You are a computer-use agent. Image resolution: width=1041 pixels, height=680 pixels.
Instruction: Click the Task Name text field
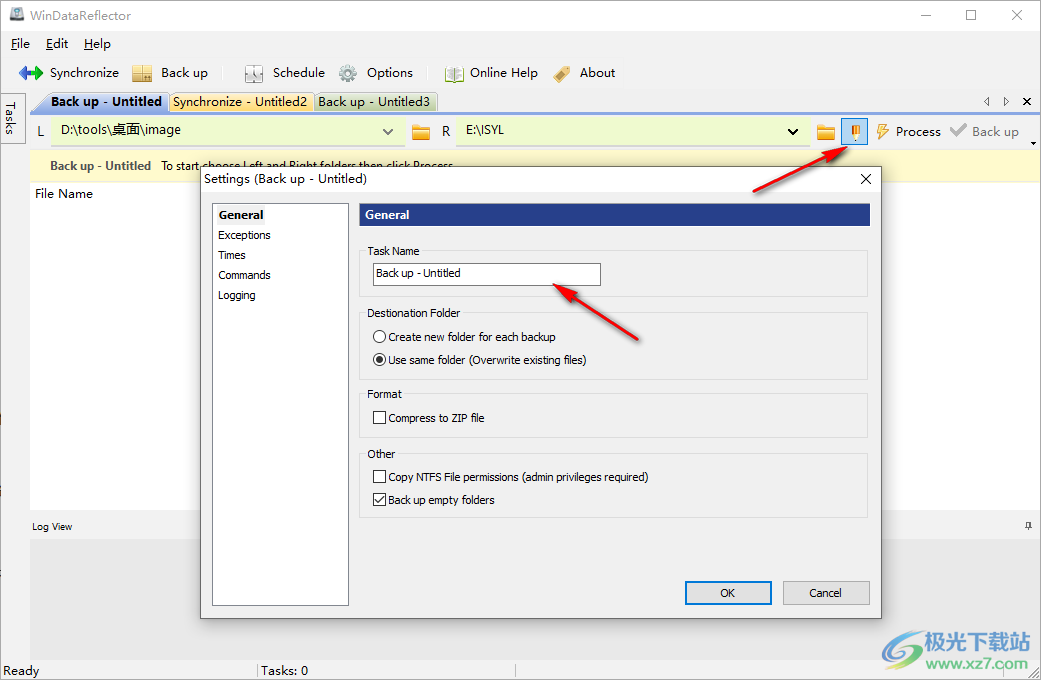point(486,274)
